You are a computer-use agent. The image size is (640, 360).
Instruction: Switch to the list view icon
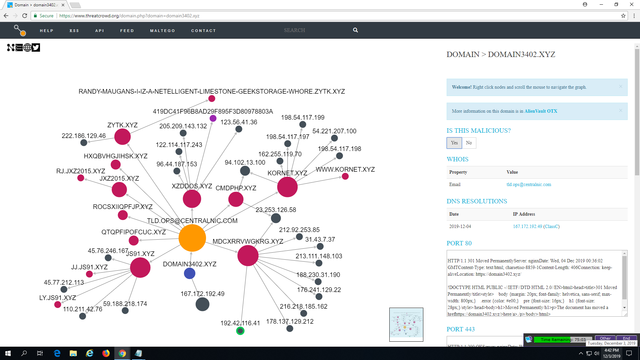pos(19,48)
